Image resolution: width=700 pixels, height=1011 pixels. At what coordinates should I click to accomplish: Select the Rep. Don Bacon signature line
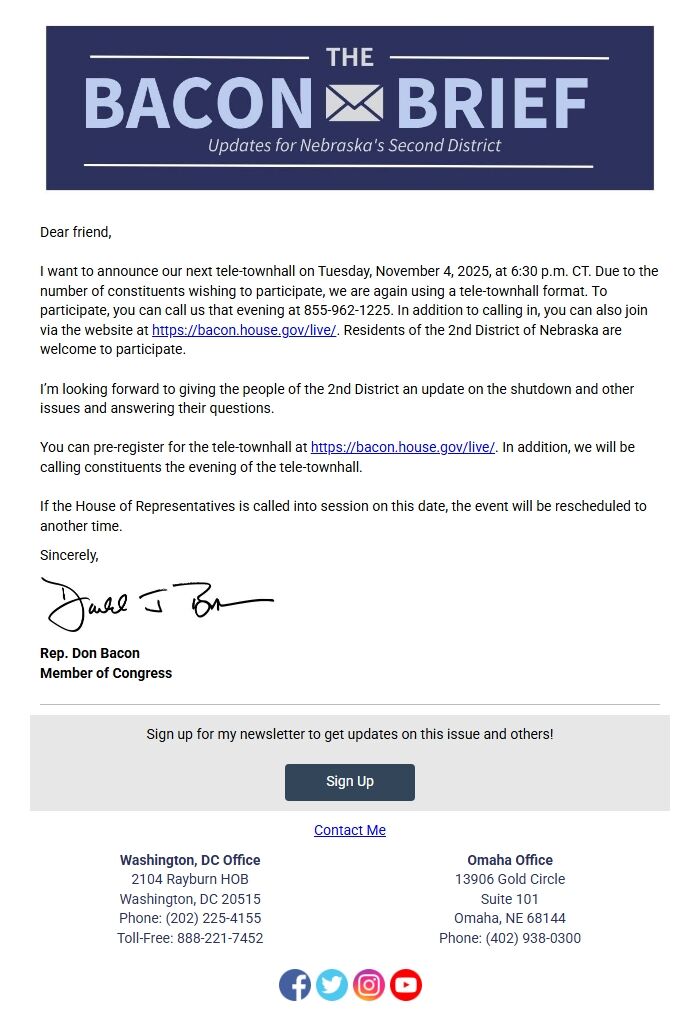(89, 653)
